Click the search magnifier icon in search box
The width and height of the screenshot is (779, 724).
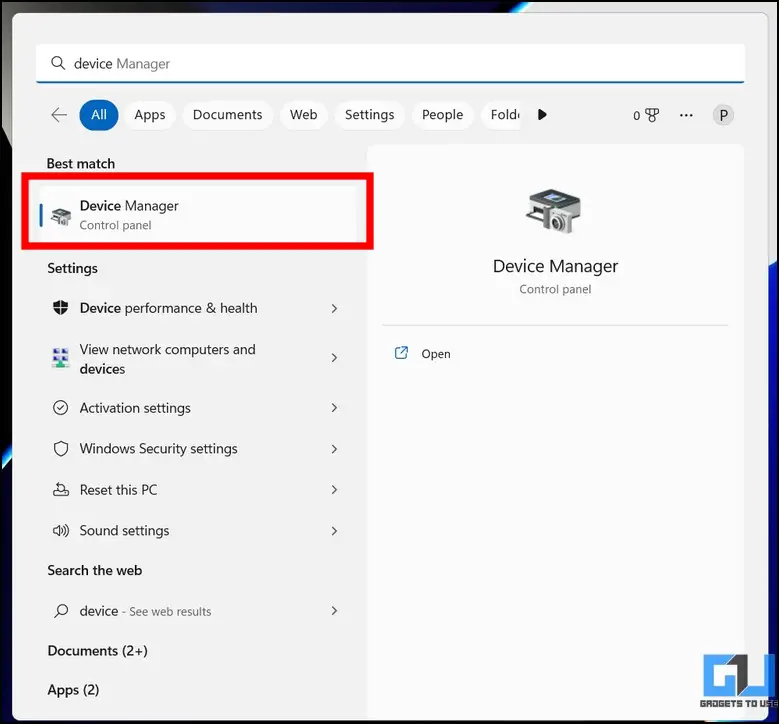58,63
